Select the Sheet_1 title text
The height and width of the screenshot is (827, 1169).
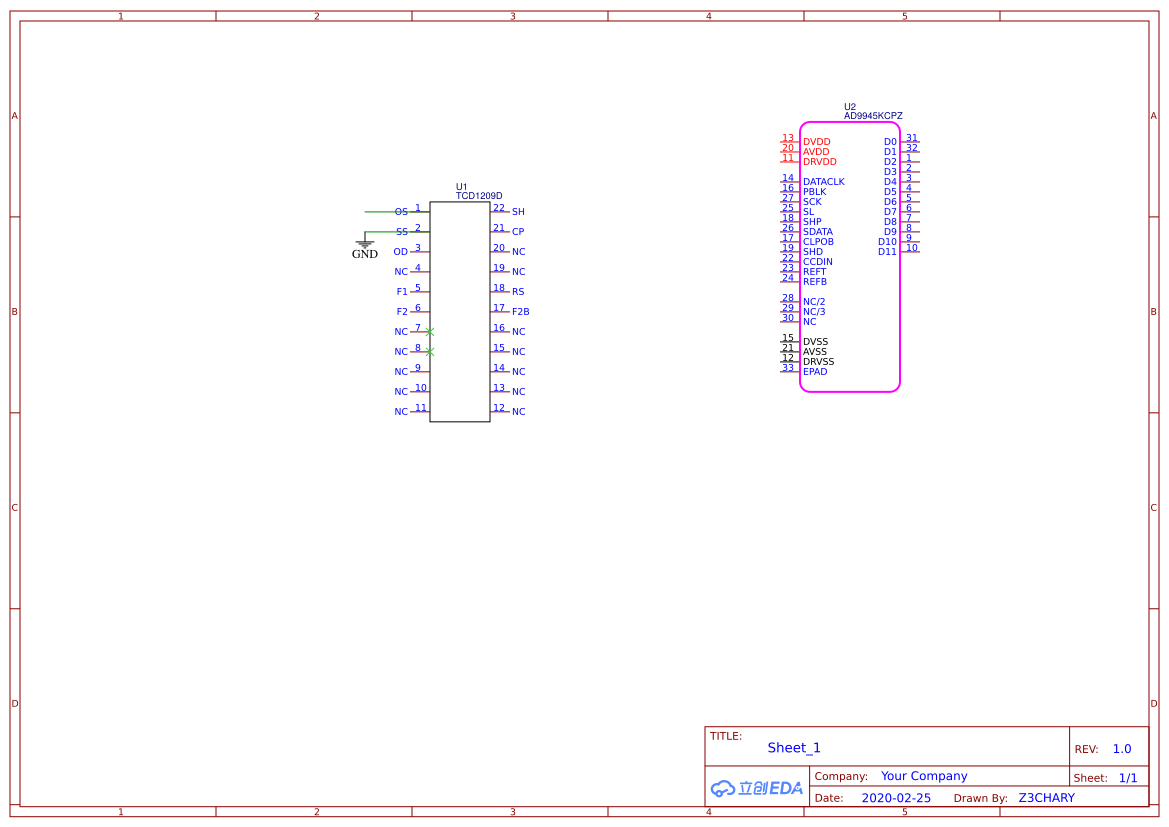tap(794, 748)
